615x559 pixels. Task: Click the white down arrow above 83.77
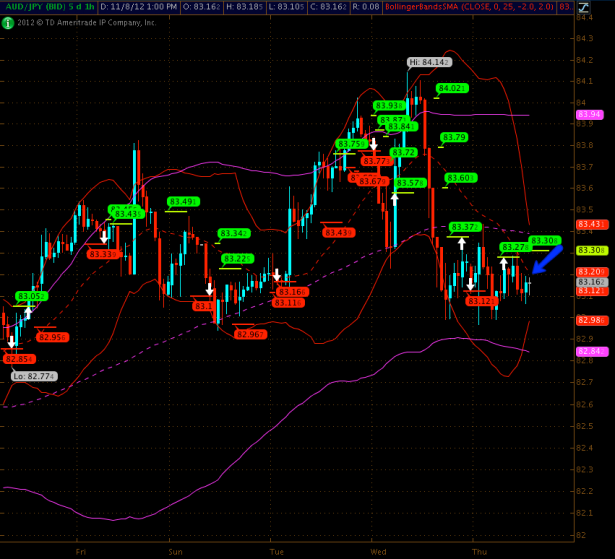(x=373, y=146)
